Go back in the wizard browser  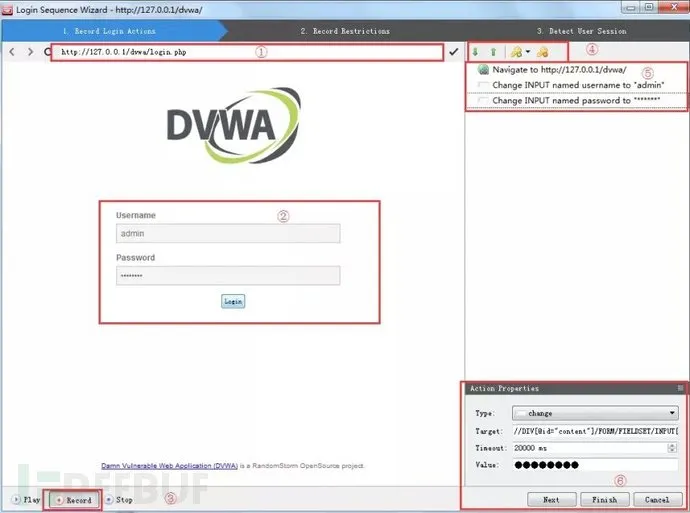tap(12, 52)
